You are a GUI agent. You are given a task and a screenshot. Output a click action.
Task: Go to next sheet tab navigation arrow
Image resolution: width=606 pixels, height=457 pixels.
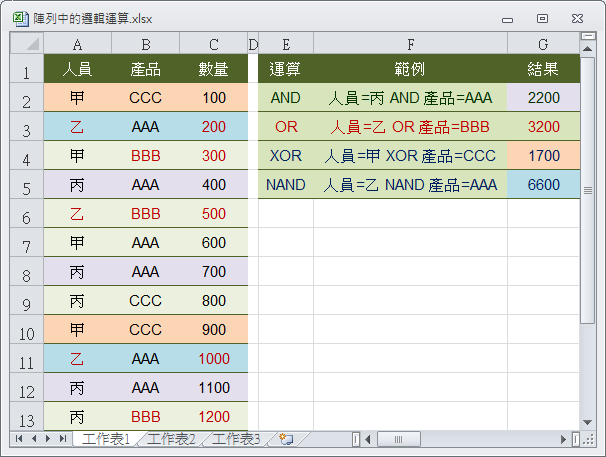pos(48,438)
